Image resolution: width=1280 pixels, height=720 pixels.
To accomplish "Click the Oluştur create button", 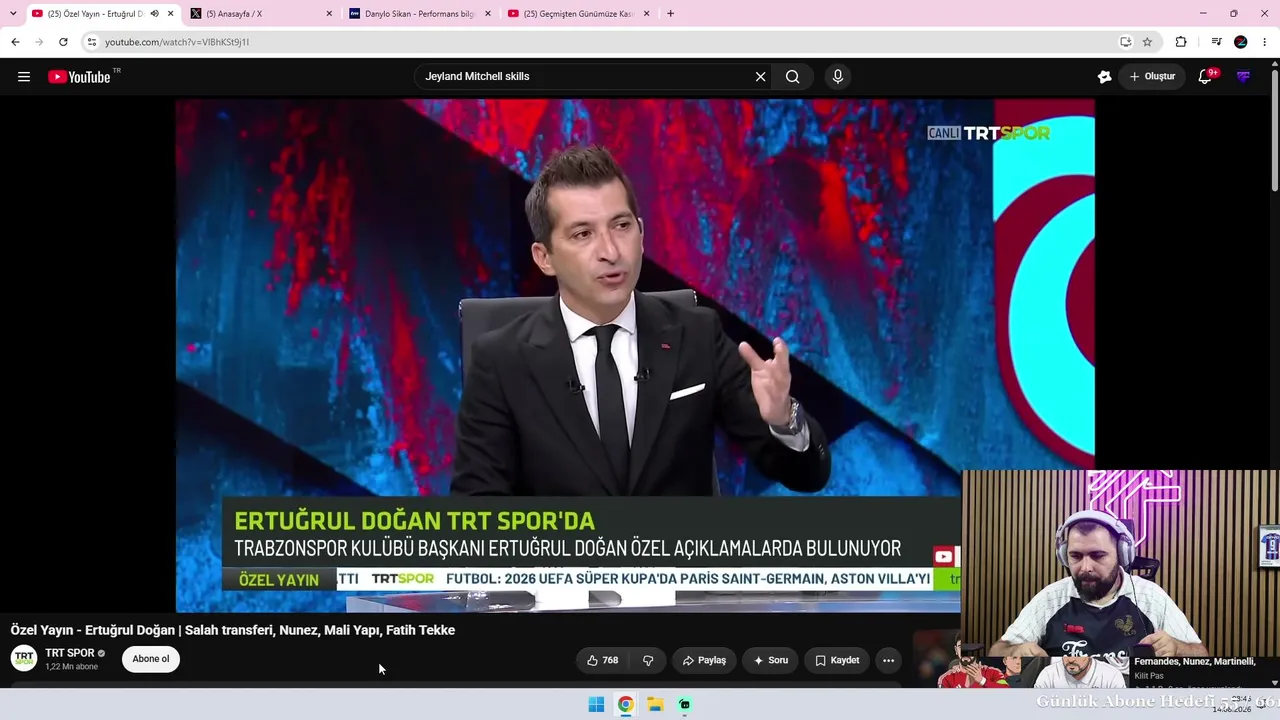I will (x=1152, y=77).
